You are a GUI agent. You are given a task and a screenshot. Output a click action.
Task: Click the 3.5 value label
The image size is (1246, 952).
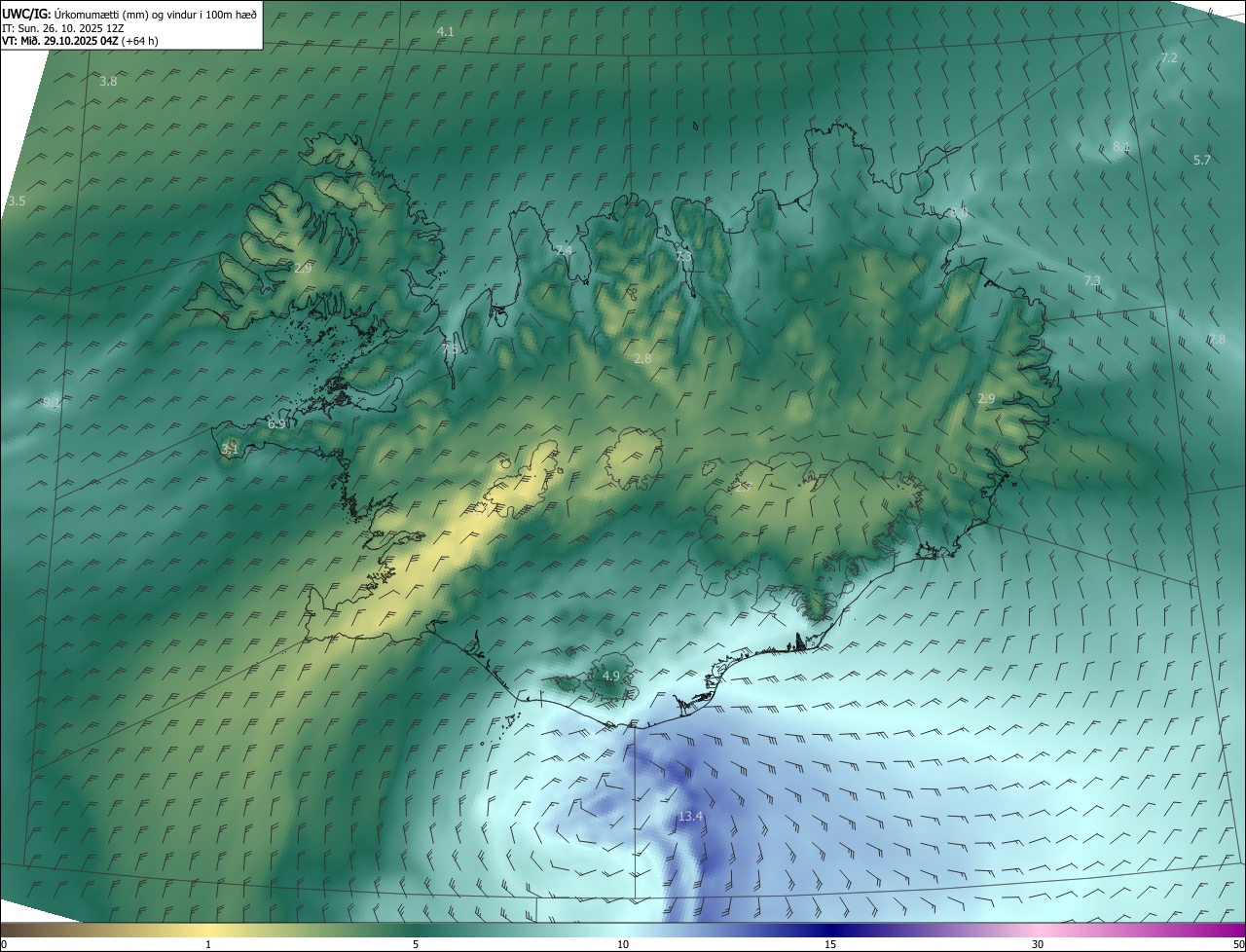pos(17,201)
